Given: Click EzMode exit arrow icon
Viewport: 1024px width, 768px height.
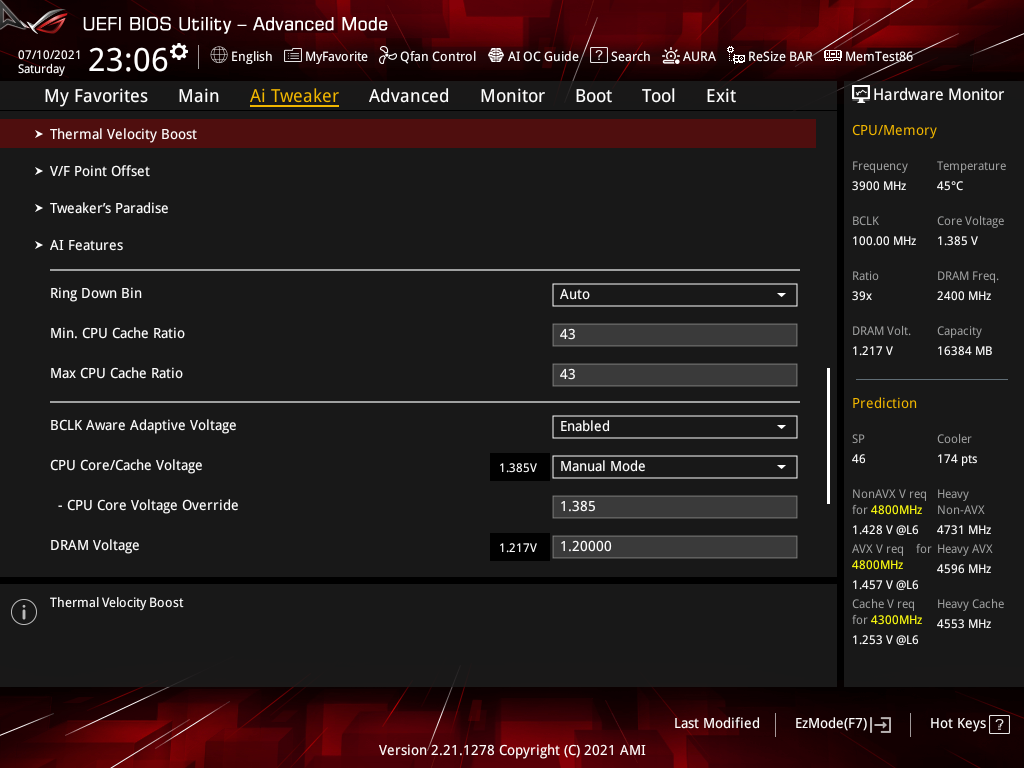Looking at the screenshot, I should pyautogui.click(x=882, y=724).
